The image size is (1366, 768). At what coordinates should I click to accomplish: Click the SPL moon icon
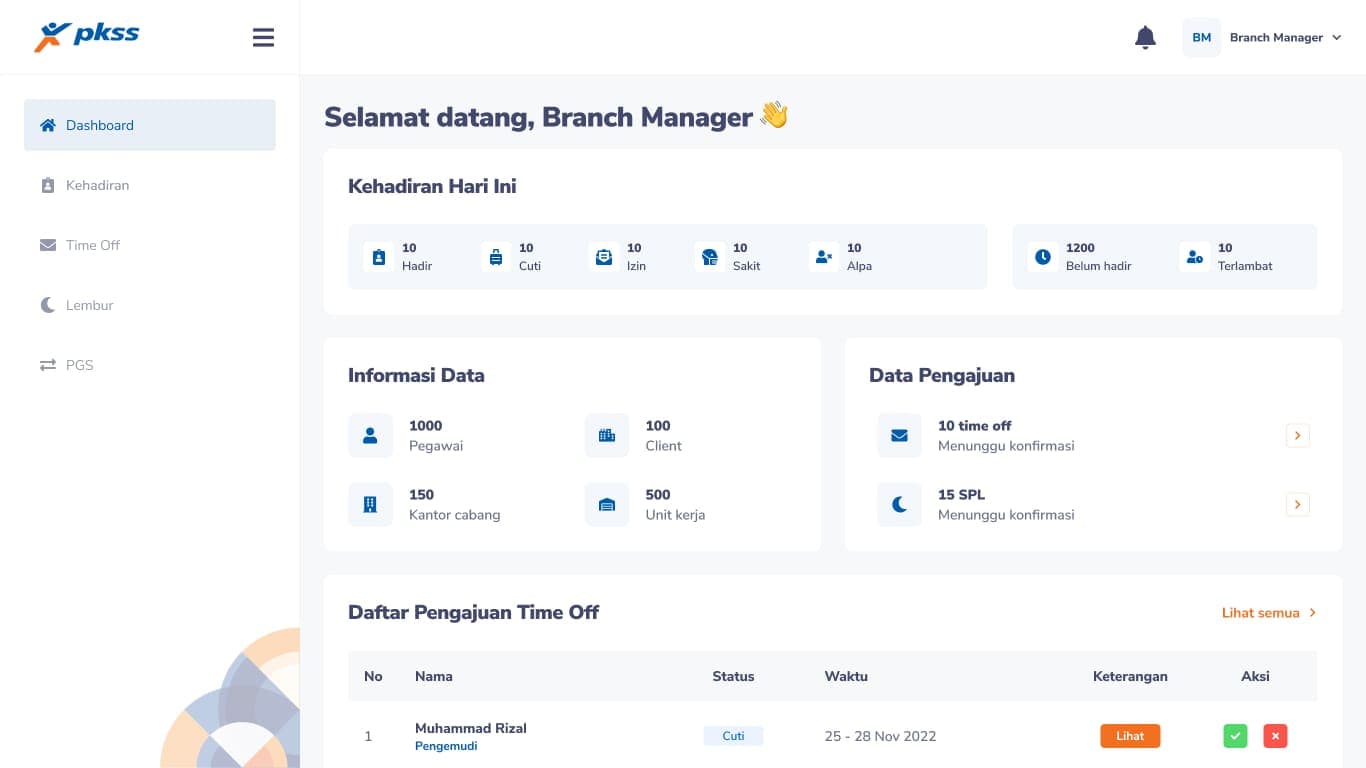pyautogui.click(x=899, y=504)
